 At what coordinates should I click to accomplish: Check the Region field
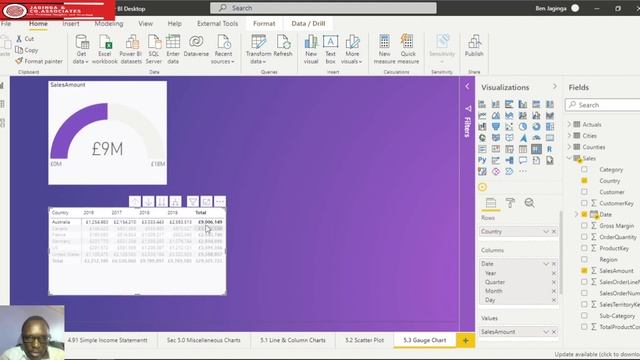point(584,259)
